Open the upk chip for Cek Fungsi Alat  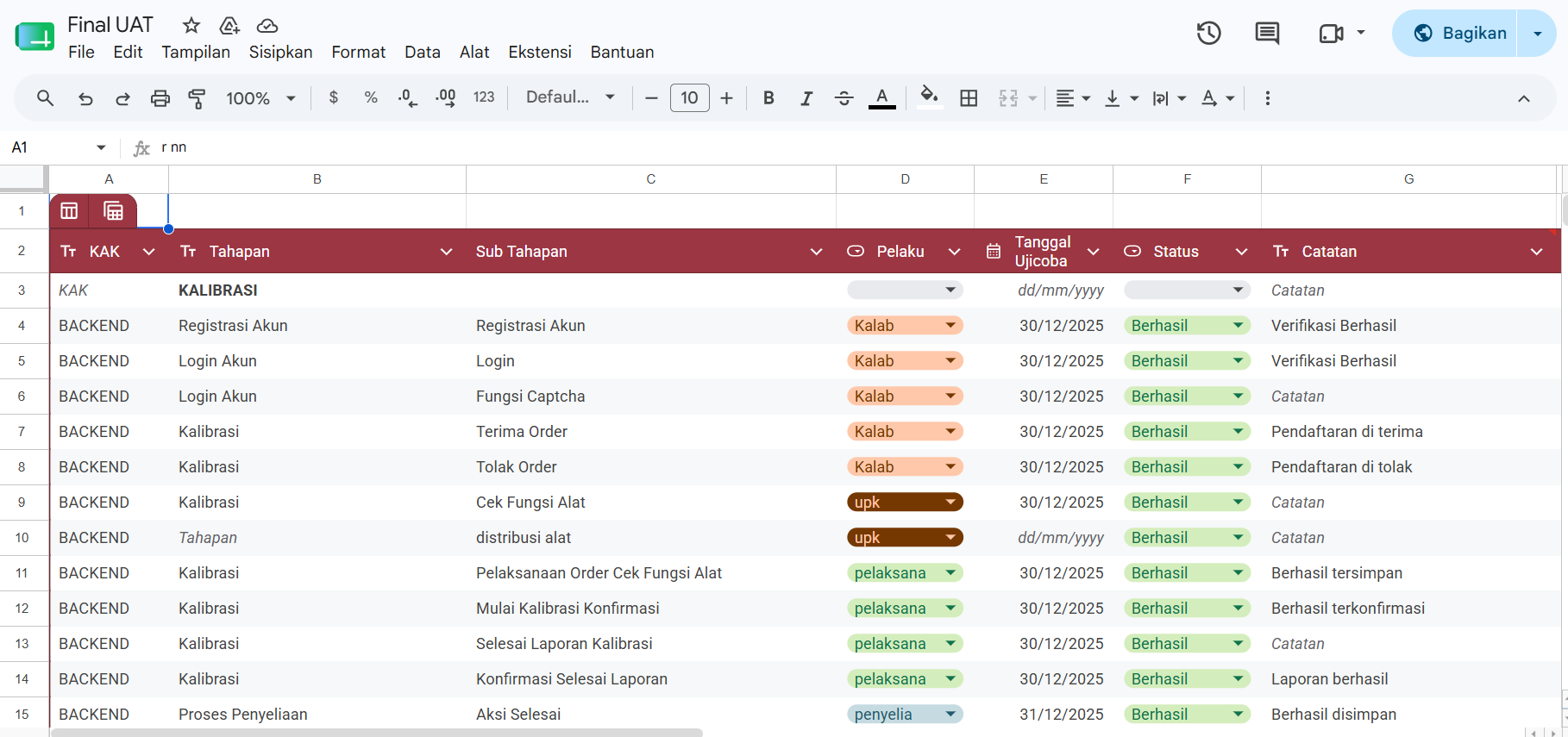coord(905,502)
